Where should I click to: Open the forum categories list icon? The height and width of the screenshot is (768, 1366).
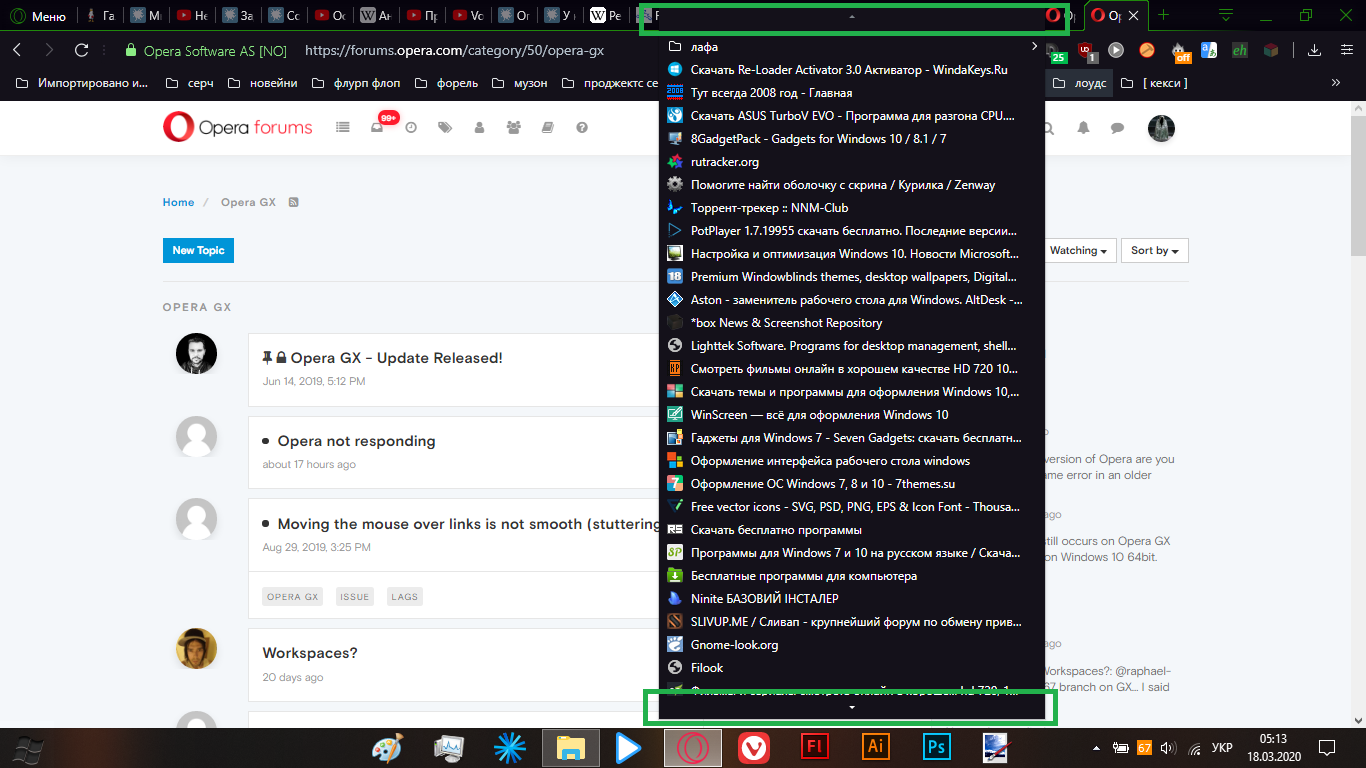tap(343, 127)
